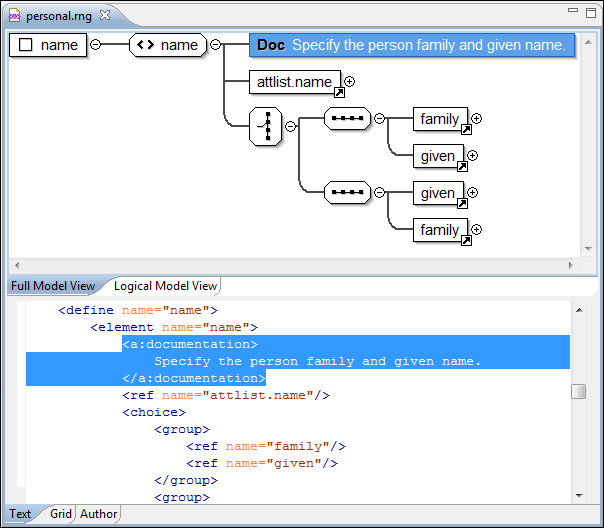Click the text editor vertical scrollbar thumb
The width and height of the screenshot is (604, 528).
(578, 391)
